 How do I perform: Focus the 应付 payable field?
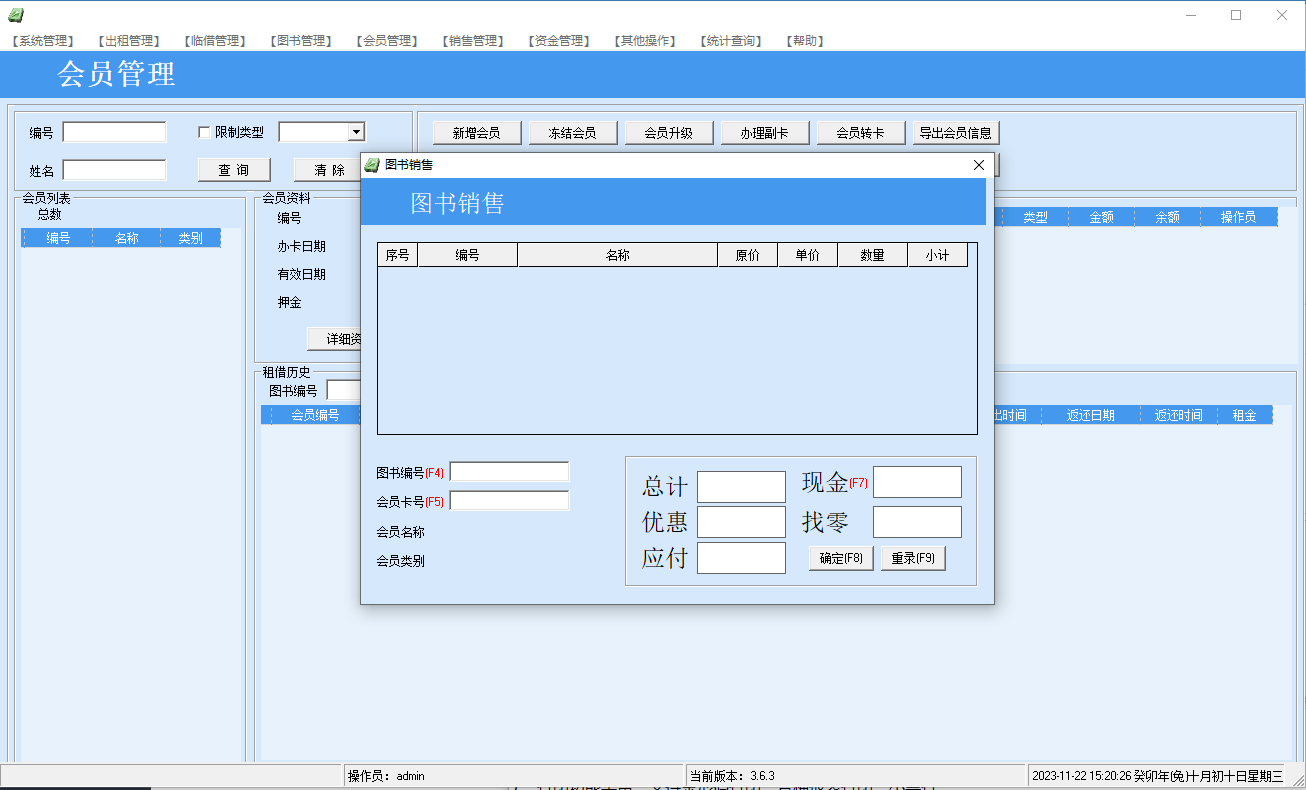(741, 558)
